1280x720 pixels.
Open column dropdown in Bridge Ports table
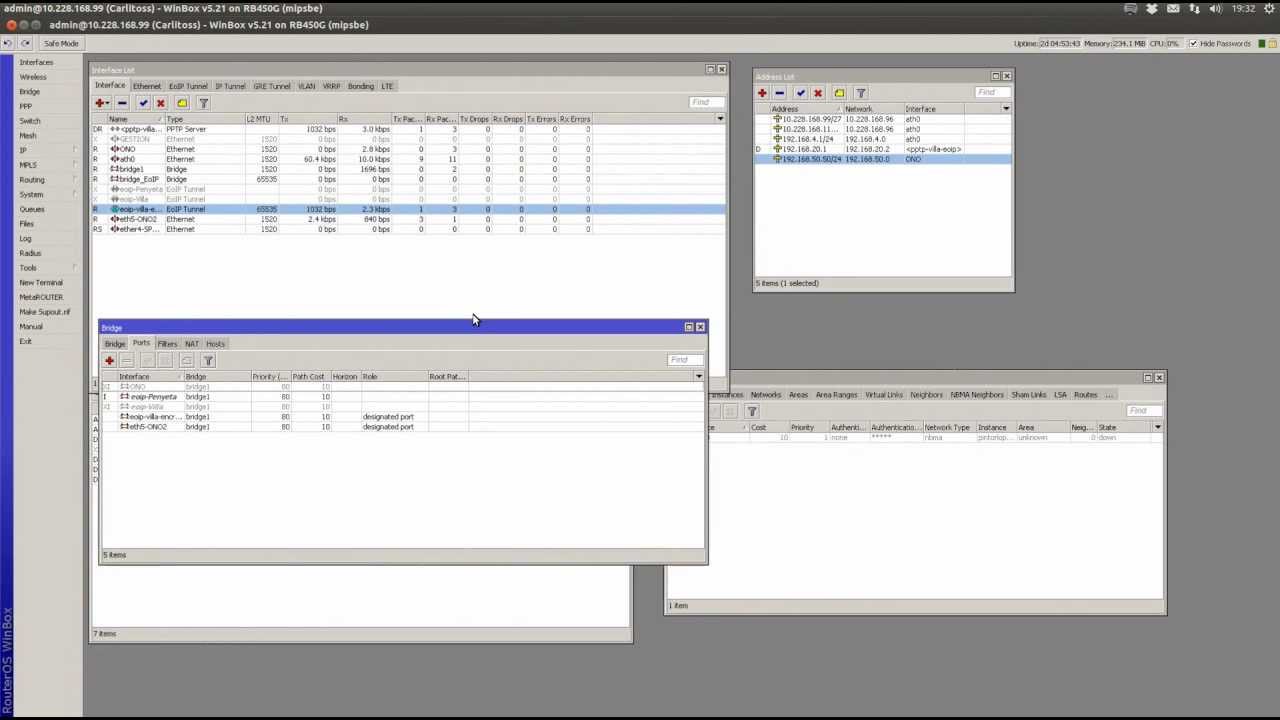(699, 377)
